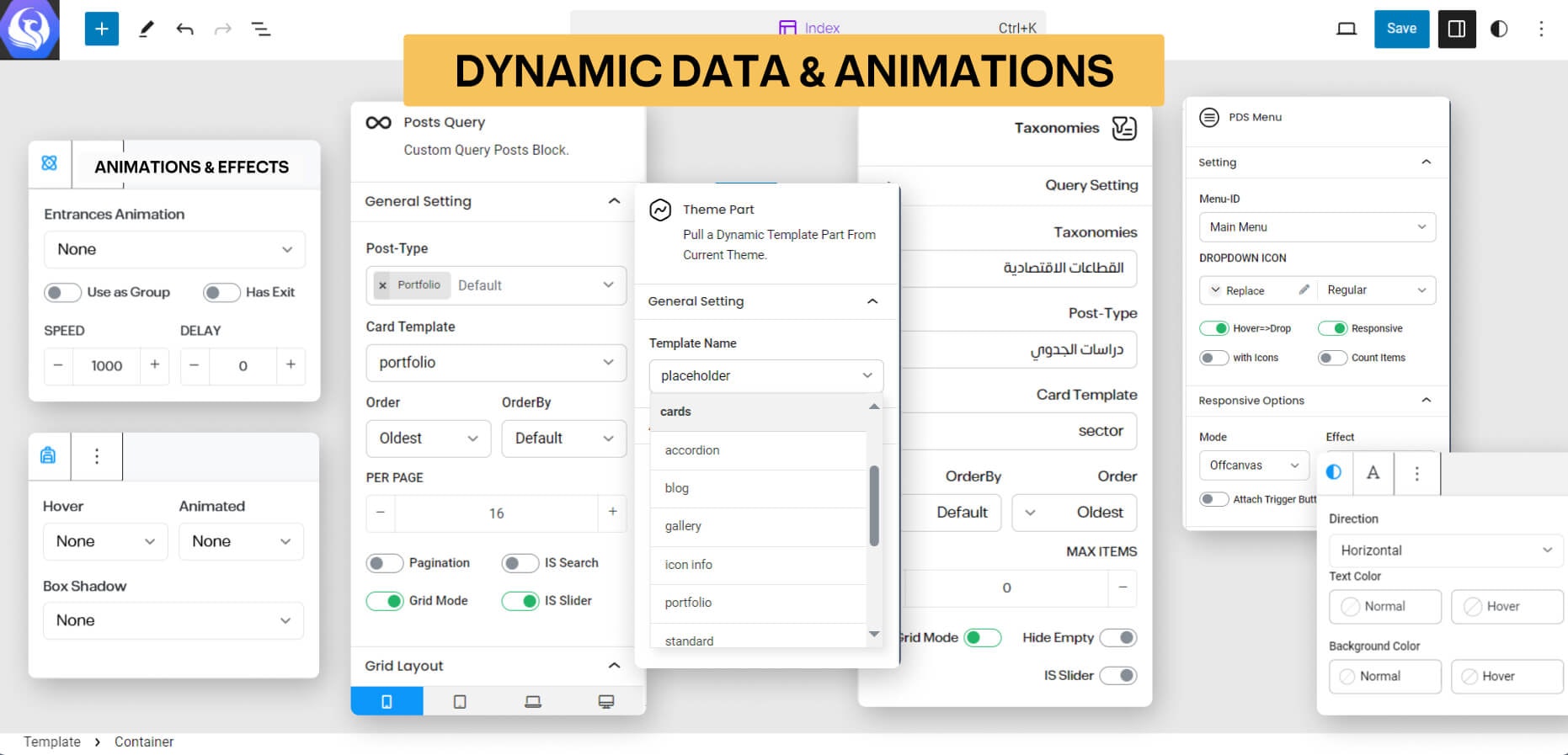Click the Theme Part block icon
Screen dimensions: 1568x755
click(x=661, y=210)
